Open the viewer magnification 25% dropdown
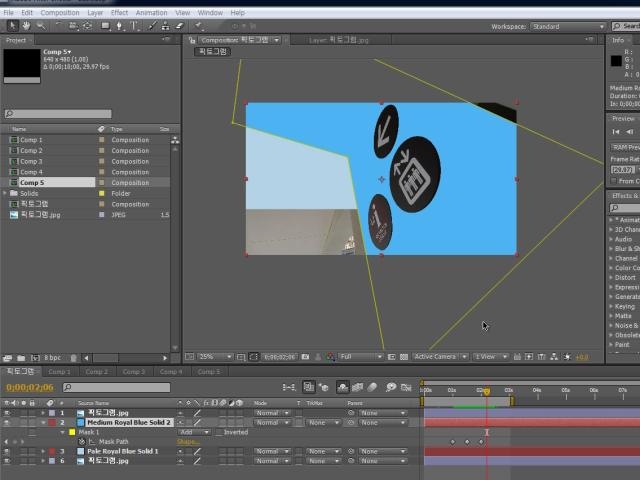This screenshot has height=480, width=640. pos(212,357)
